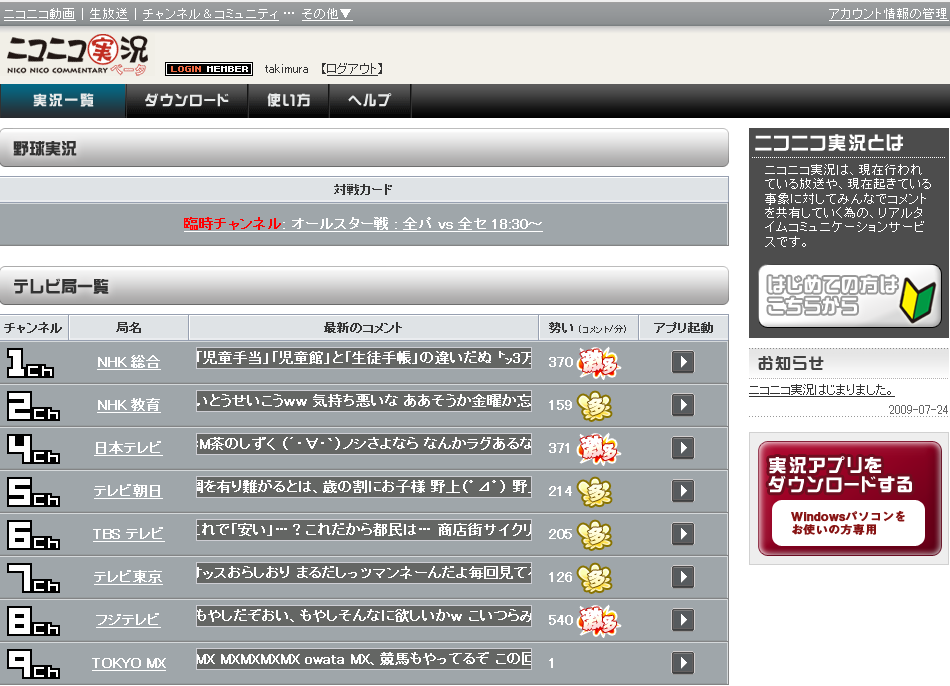
Task: Open the NHK 教育 station link
Action: [128, 405]
